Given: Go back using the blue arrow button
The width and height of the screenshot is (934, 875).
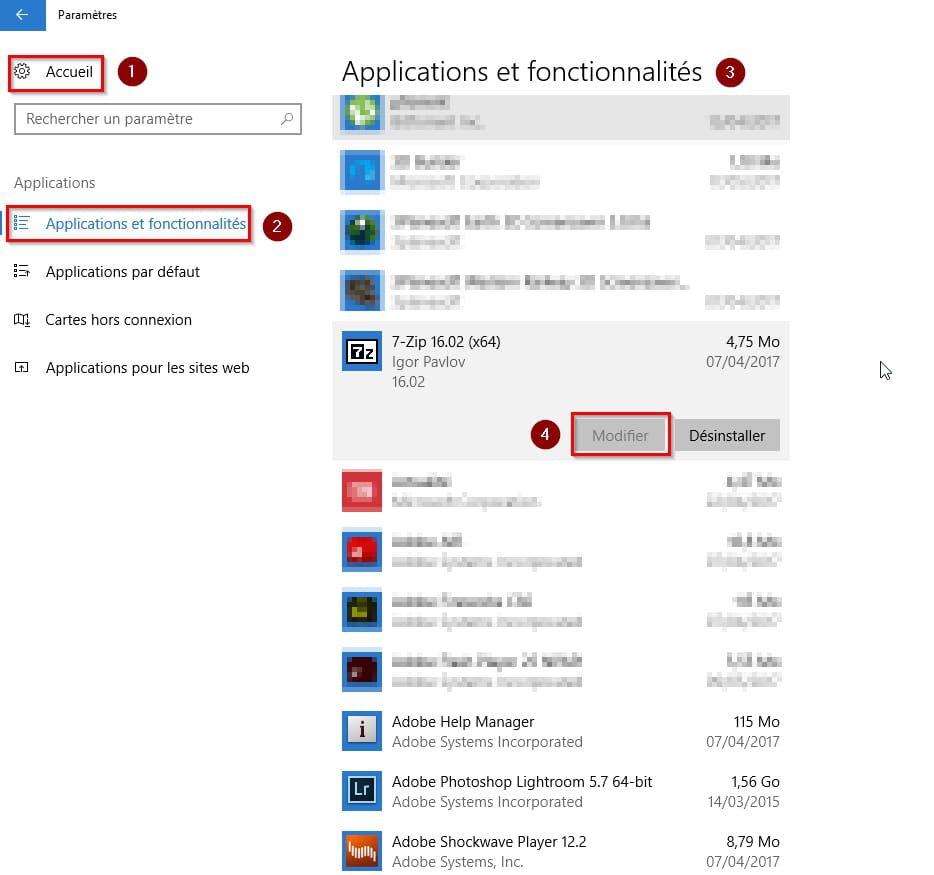Looking at the screenshot, I should [23, 15].
